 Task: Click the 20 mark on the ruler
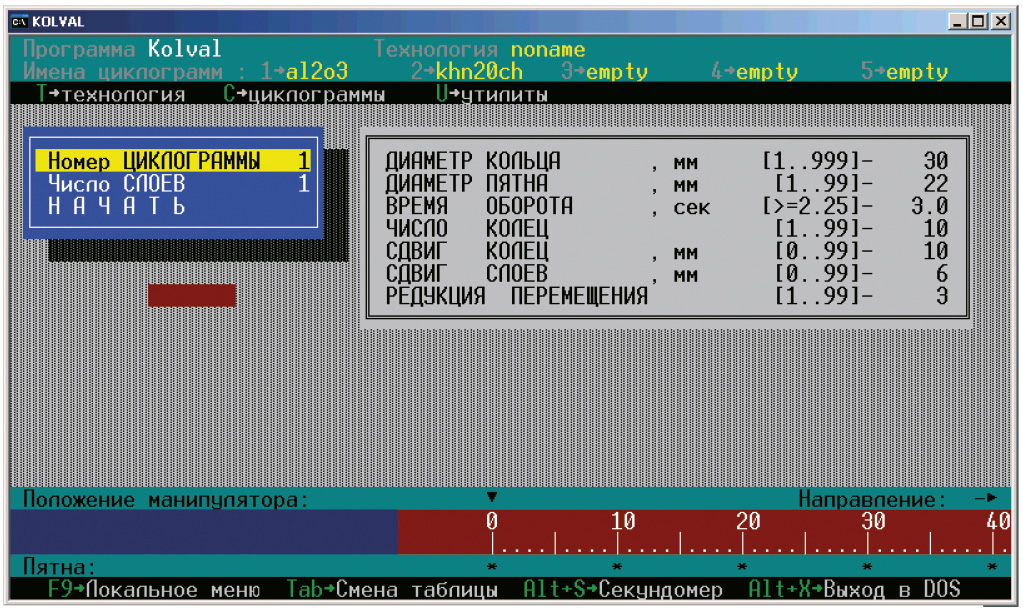[748, 521]
